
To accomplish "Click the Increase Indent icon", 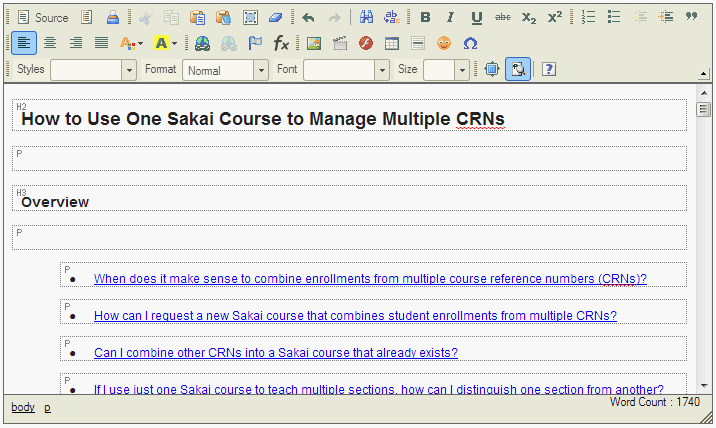I will [666, 18].
